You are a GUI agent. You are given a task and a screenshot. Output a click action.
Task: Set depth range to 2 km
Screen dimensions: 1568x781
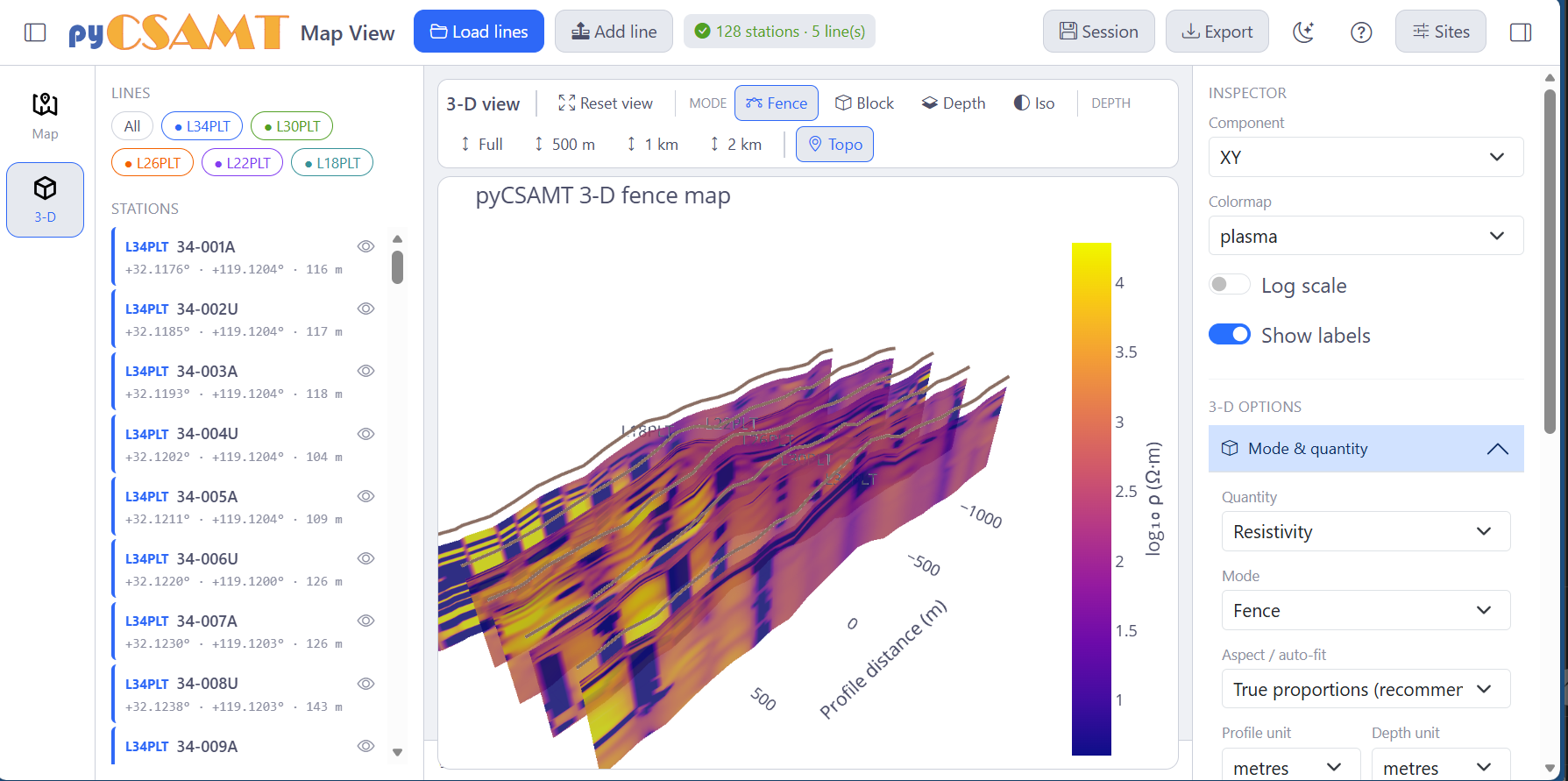735,145
